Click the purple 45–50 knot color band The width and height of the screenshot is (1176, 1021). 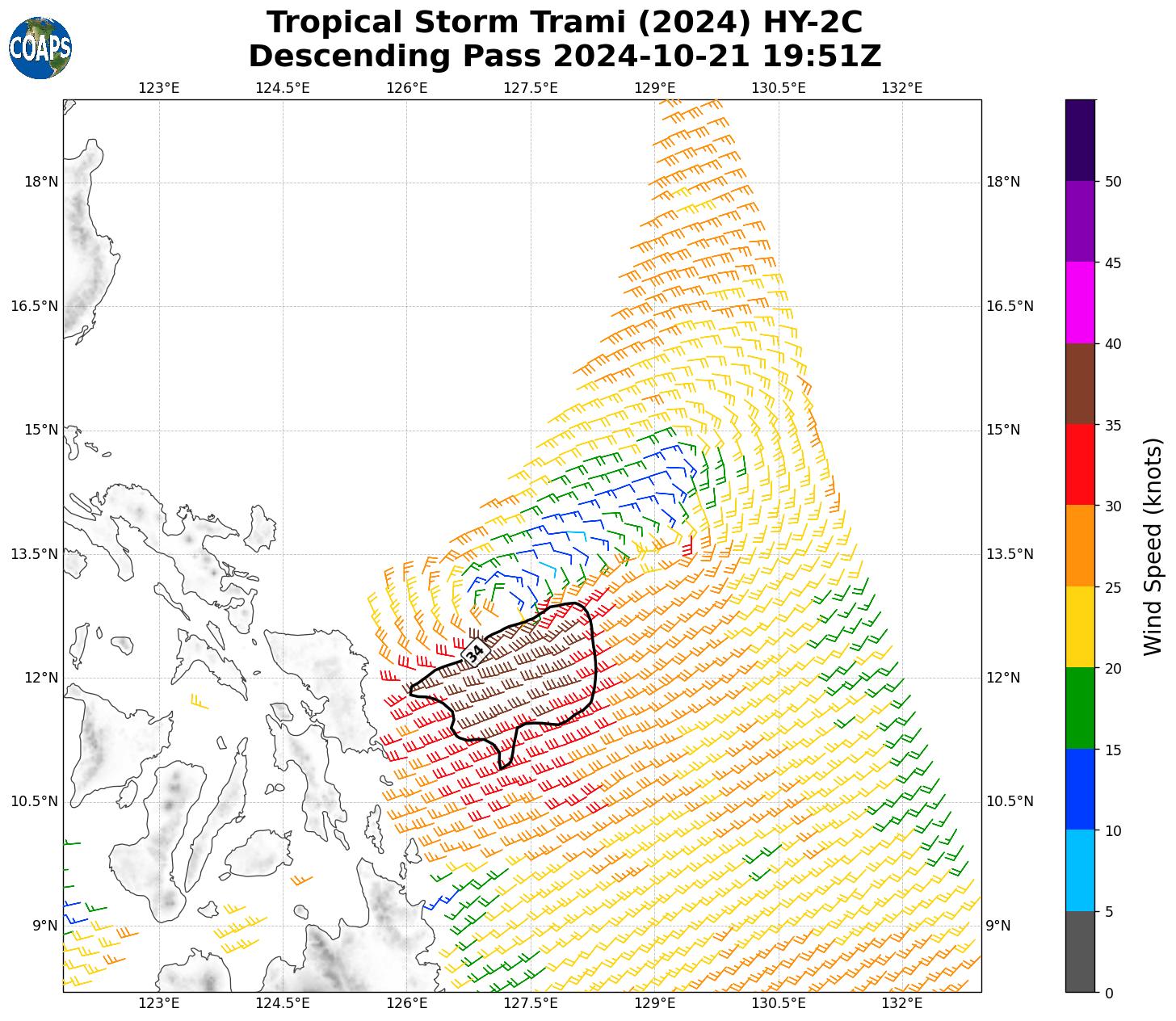(x=1080, y=221)
